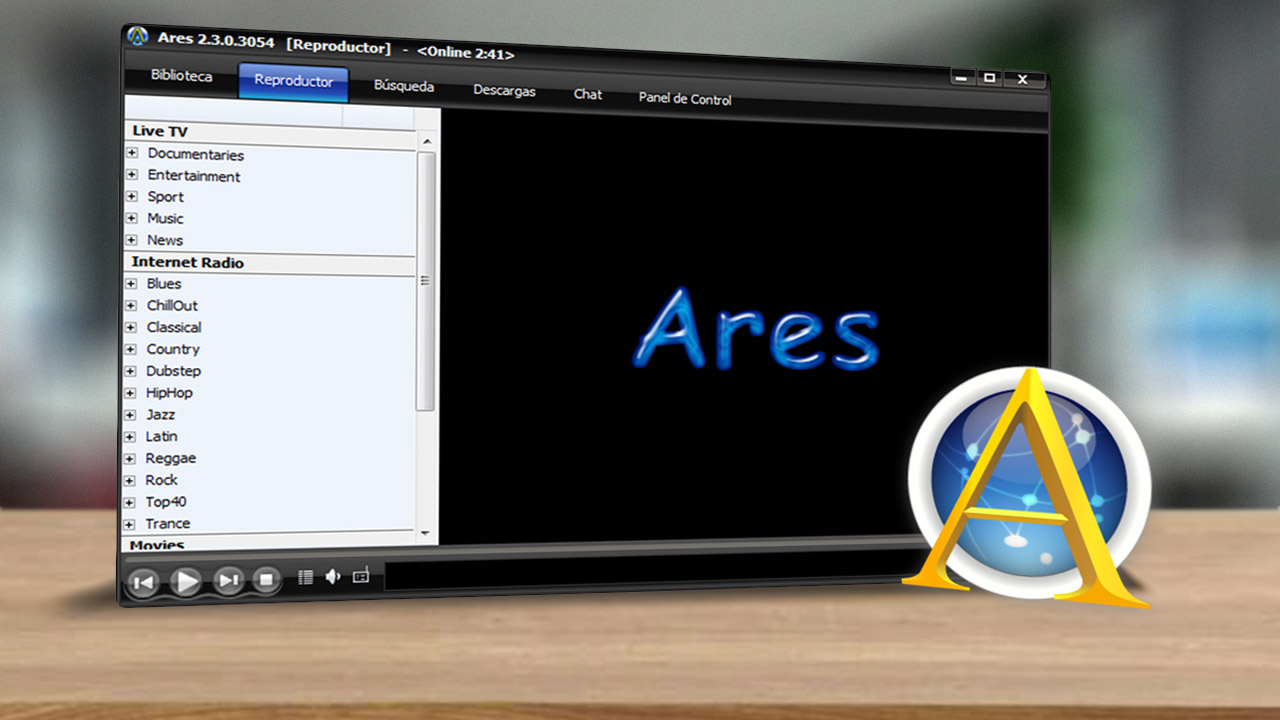Screen dimensions: 1280x720
Task: Select the Dubstep label
Action: (173, 371)
